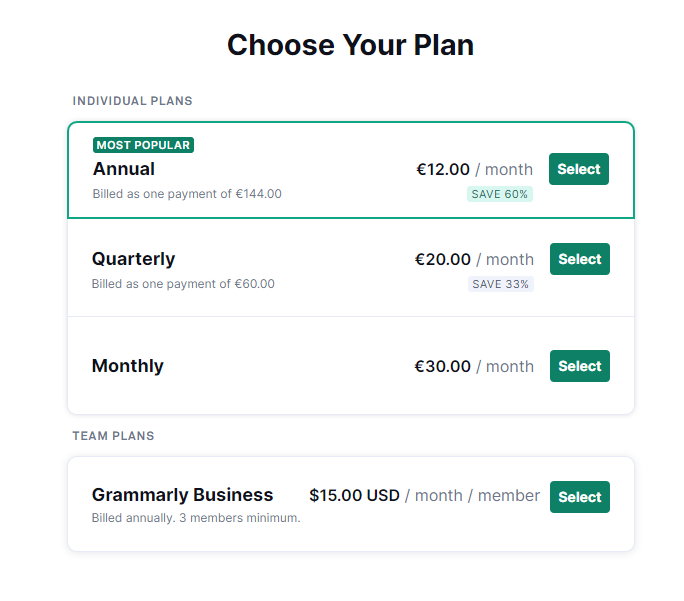Click the €20.00 / month price
684x601 pixels.
474,259
